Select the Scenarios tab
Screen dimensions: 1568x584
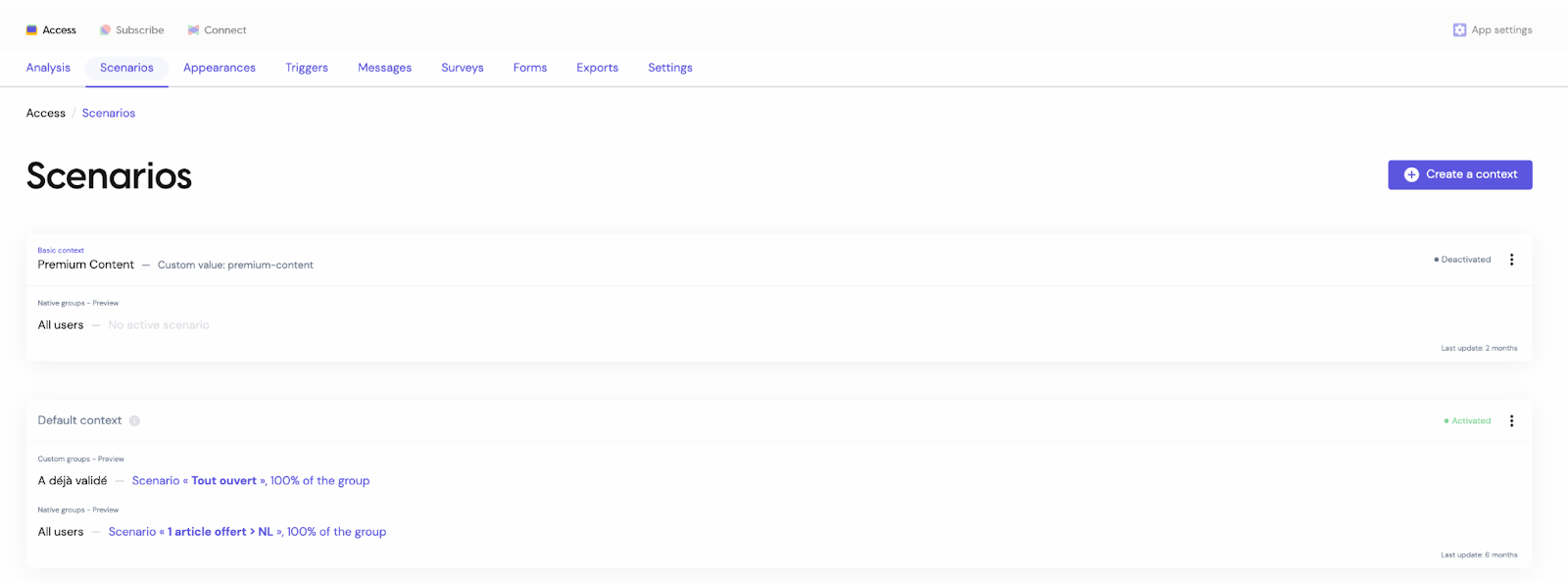point(126,68)
